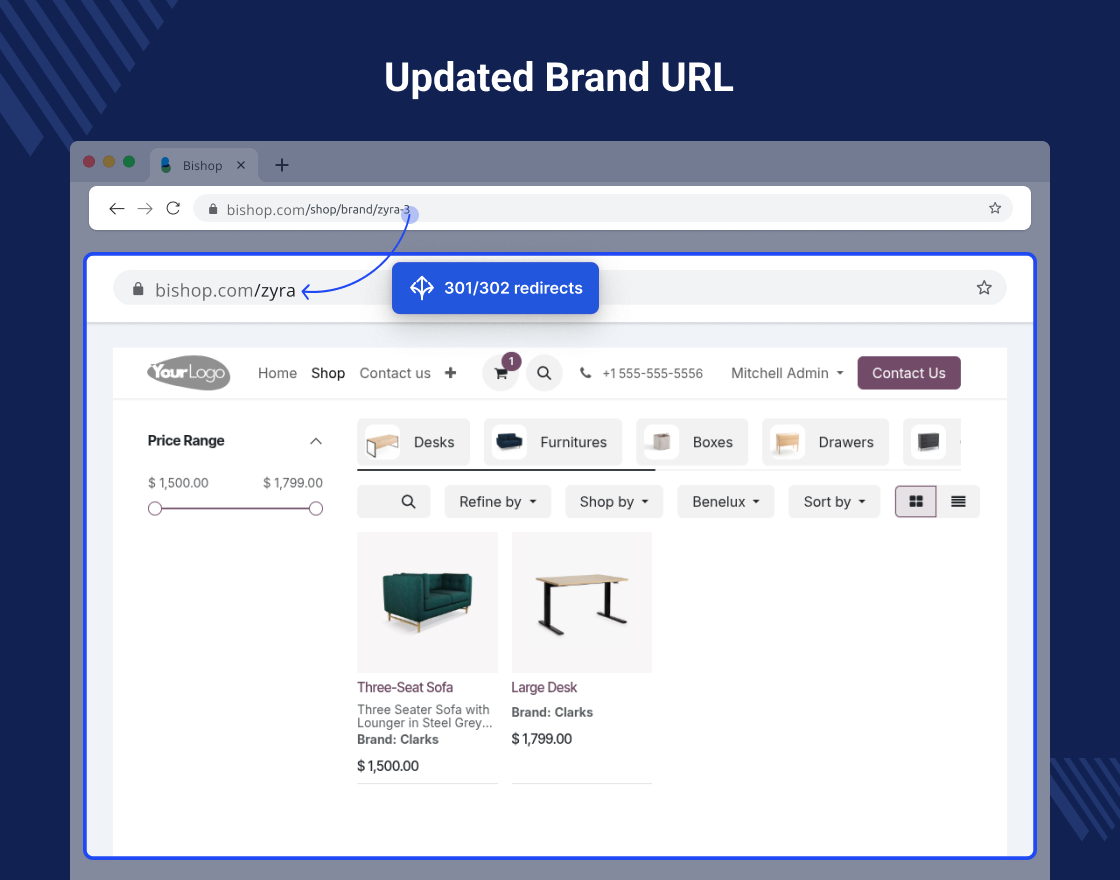Click Brand: Clarks under Three-Seat Sofa

(x=398, y=739)
